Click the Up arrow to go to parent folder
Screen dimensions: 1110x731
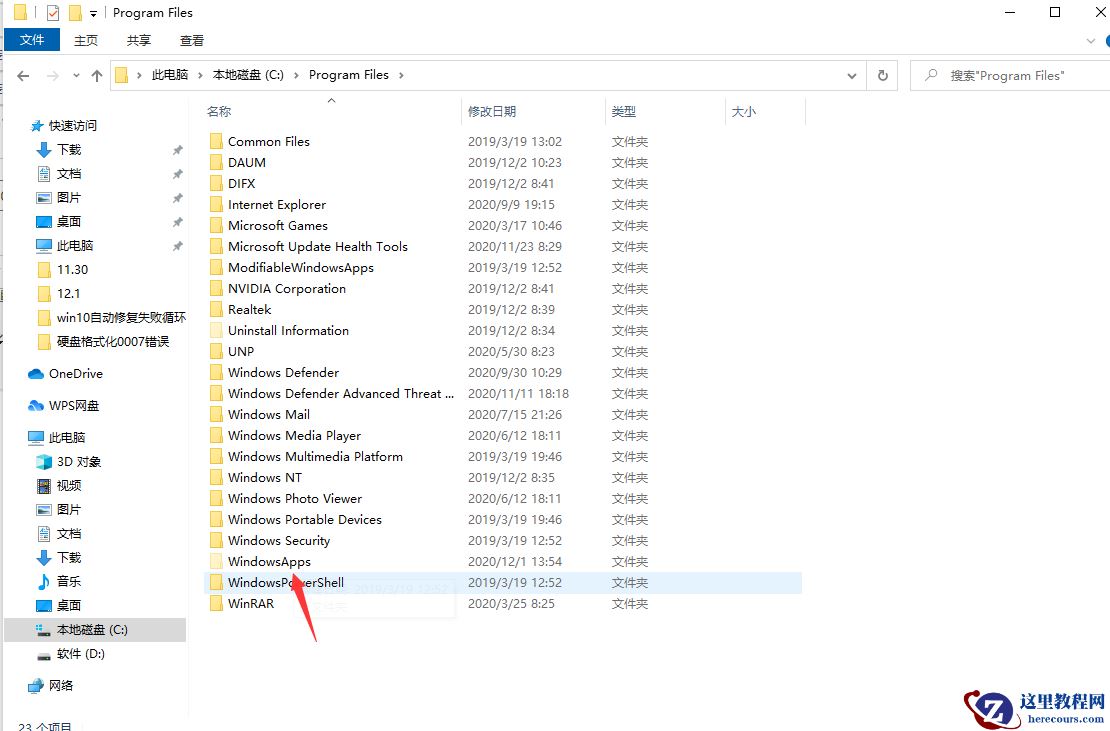(97, 75)
